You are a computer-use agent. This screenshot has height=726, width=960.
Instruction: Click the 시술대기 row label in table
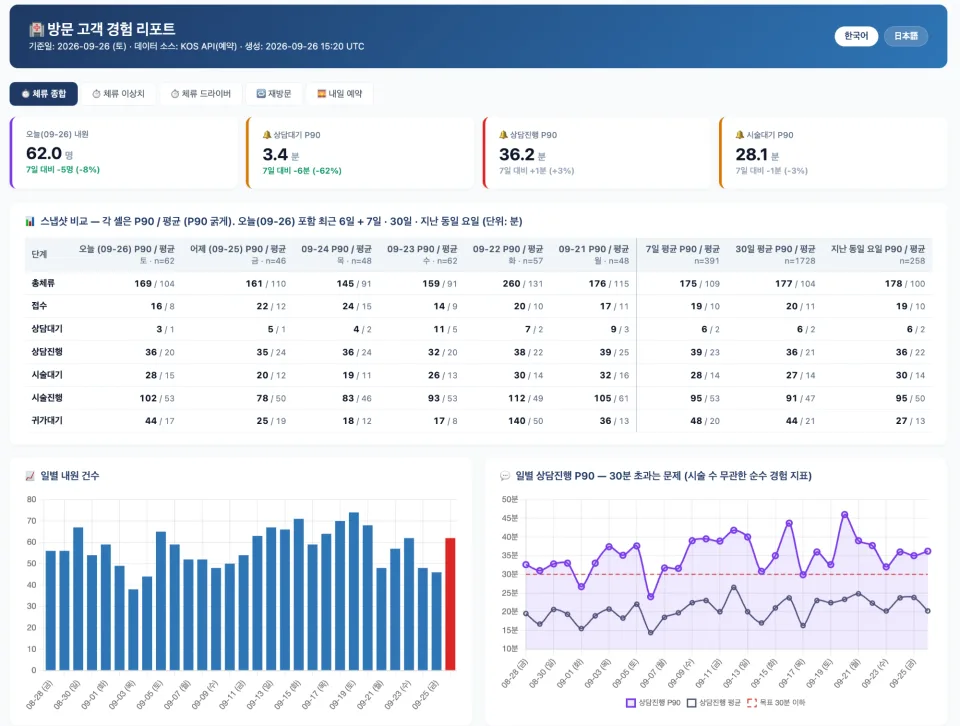(x=47, y=375)
